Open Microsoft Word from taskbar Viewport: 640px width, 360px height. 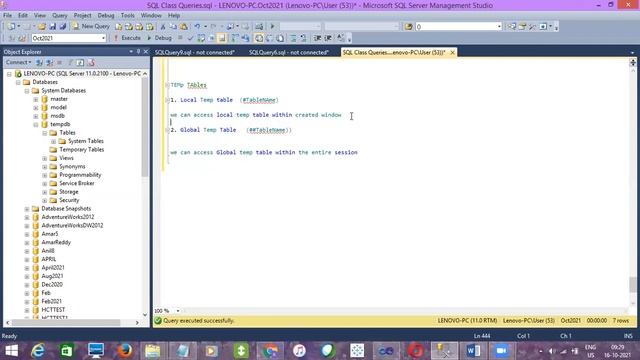click(473, 351)
